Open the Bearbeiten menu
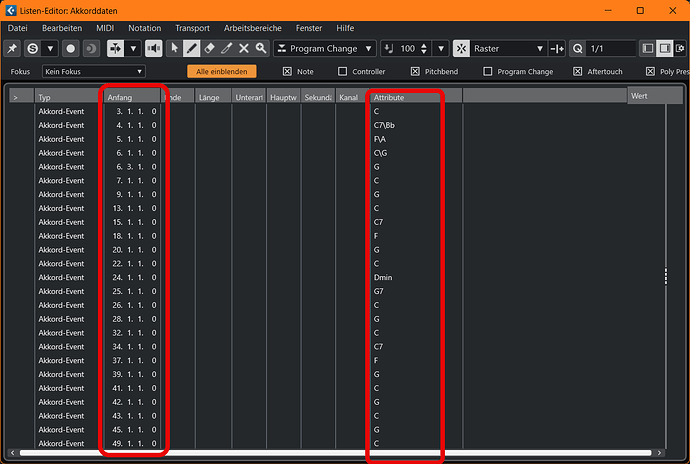This screenshot has width=690, height=464. (62, 28)
